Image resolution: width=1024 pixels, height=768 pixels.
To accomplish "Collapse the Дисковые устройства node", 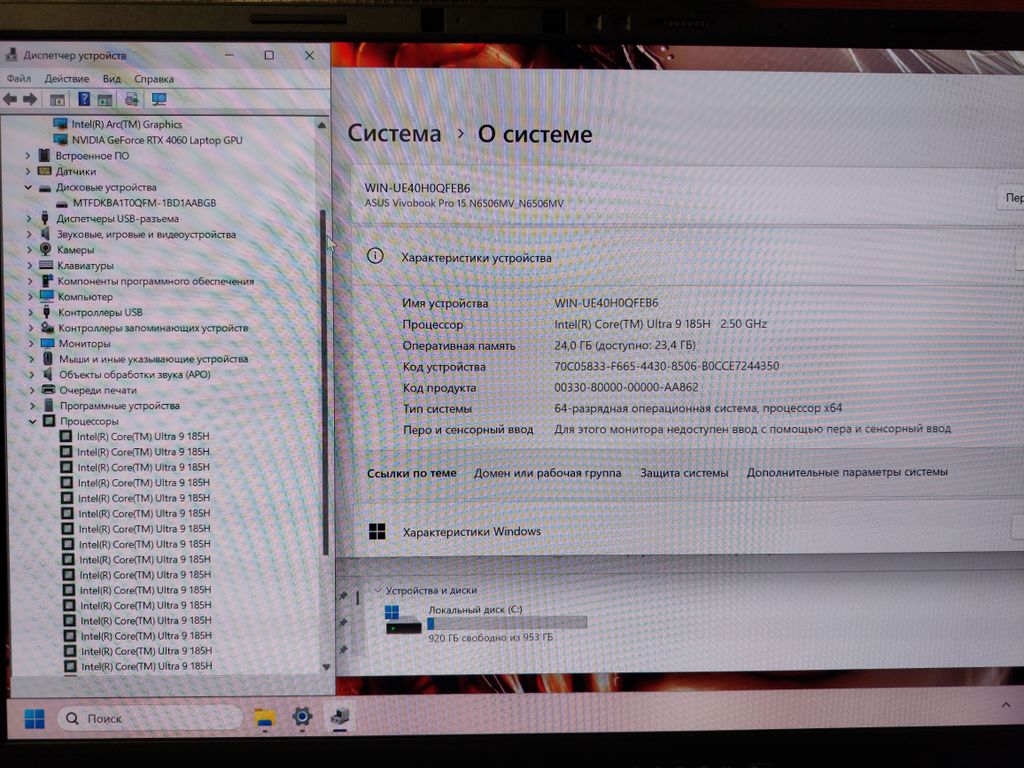I will pyautogui.click(x=29, y=187).
